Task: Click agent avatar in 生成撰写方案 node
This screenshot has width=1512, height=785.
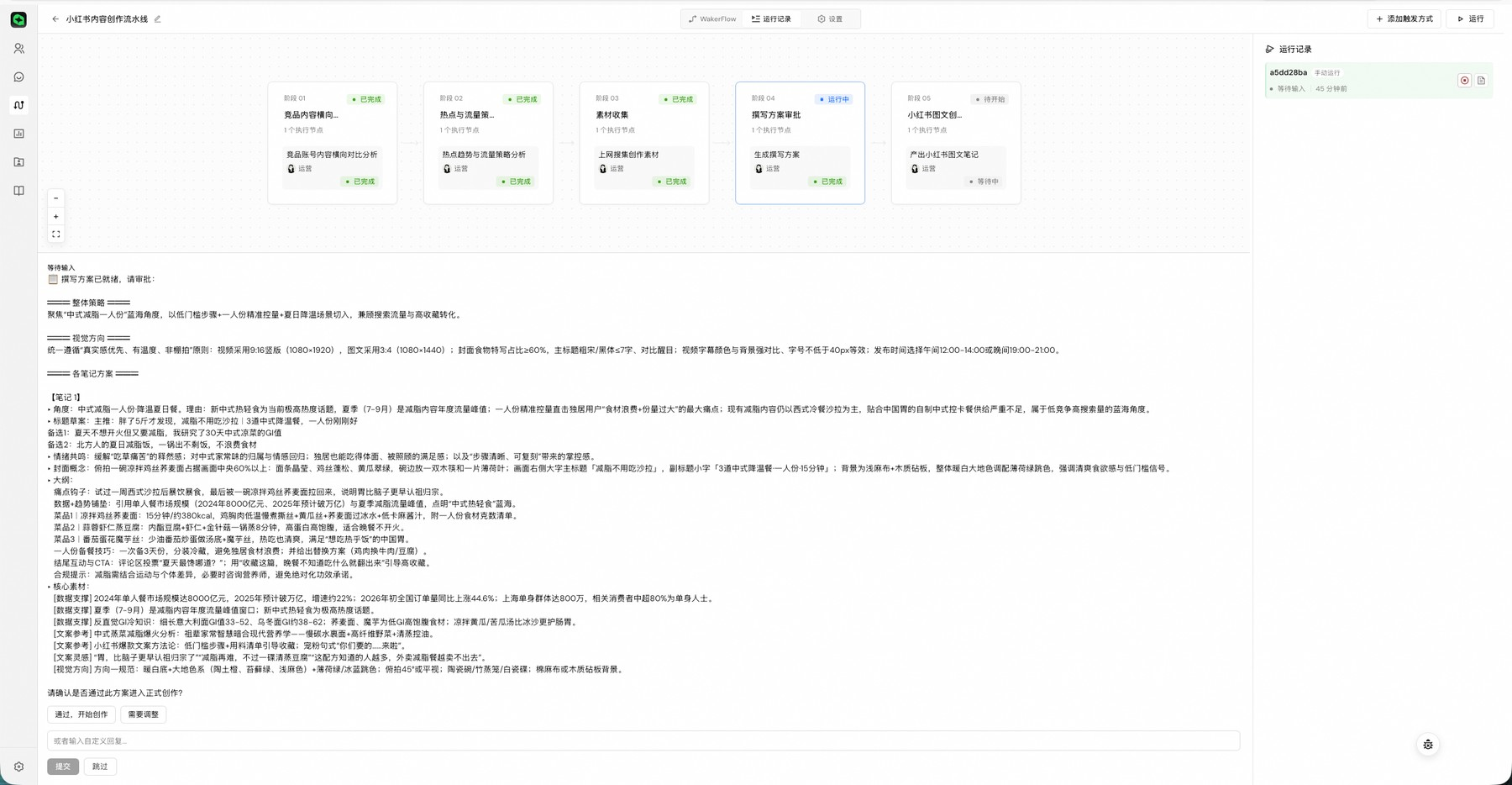Action: [759, 169]
